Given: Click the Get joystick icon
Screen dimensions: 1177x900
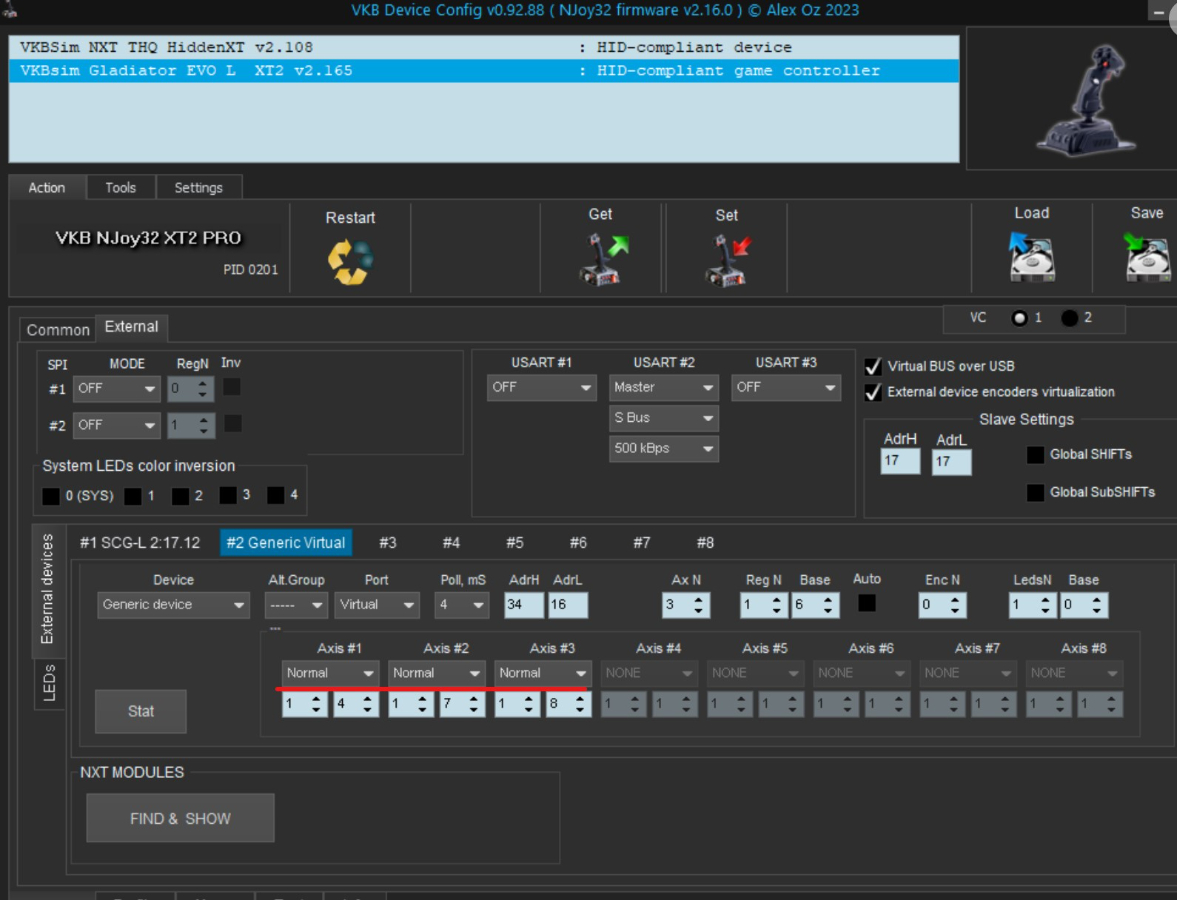Looking at the screenshot, I should (x=602, y=259).
